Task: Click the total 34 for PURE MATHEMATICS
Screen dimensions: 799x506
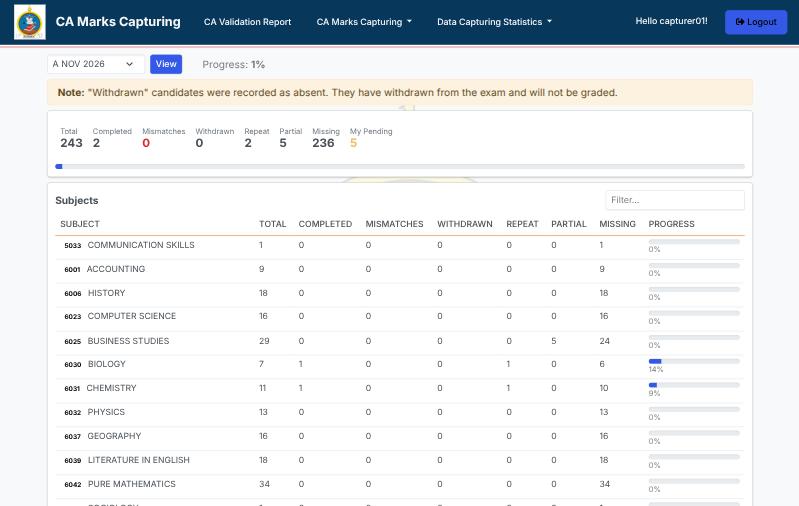Action: (x=264, y=484)
